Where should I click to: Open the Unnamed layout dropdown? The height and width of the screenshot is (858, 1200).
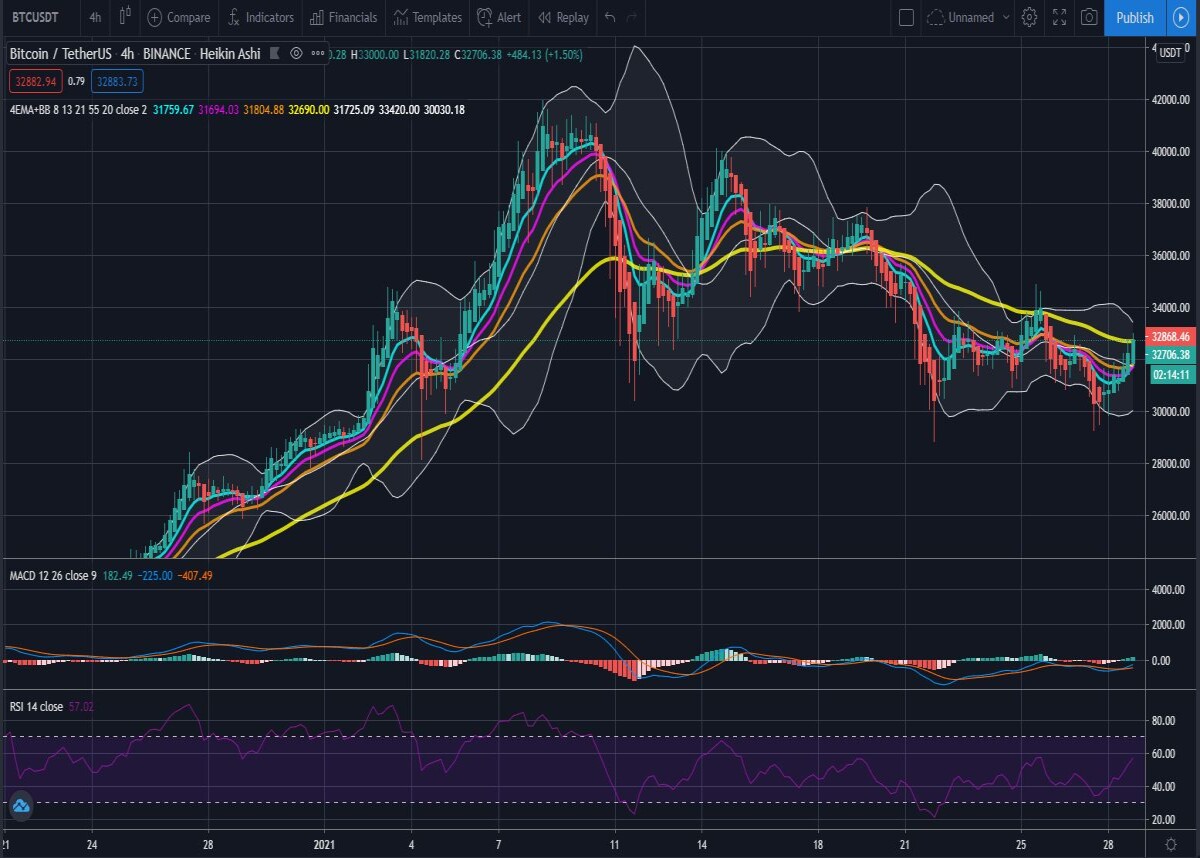tap(967, 17)
